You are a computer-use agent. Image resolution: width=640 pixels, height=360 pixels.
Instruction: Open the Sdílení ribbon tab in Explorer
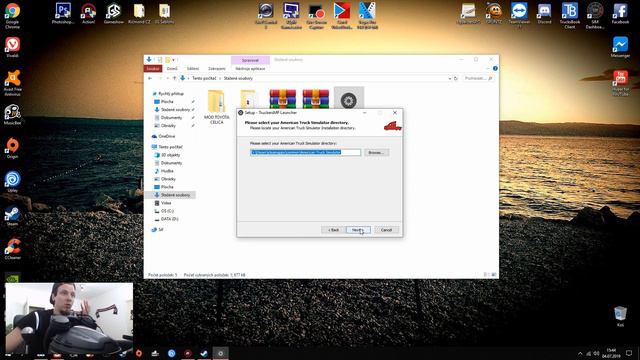pos(193,69)
